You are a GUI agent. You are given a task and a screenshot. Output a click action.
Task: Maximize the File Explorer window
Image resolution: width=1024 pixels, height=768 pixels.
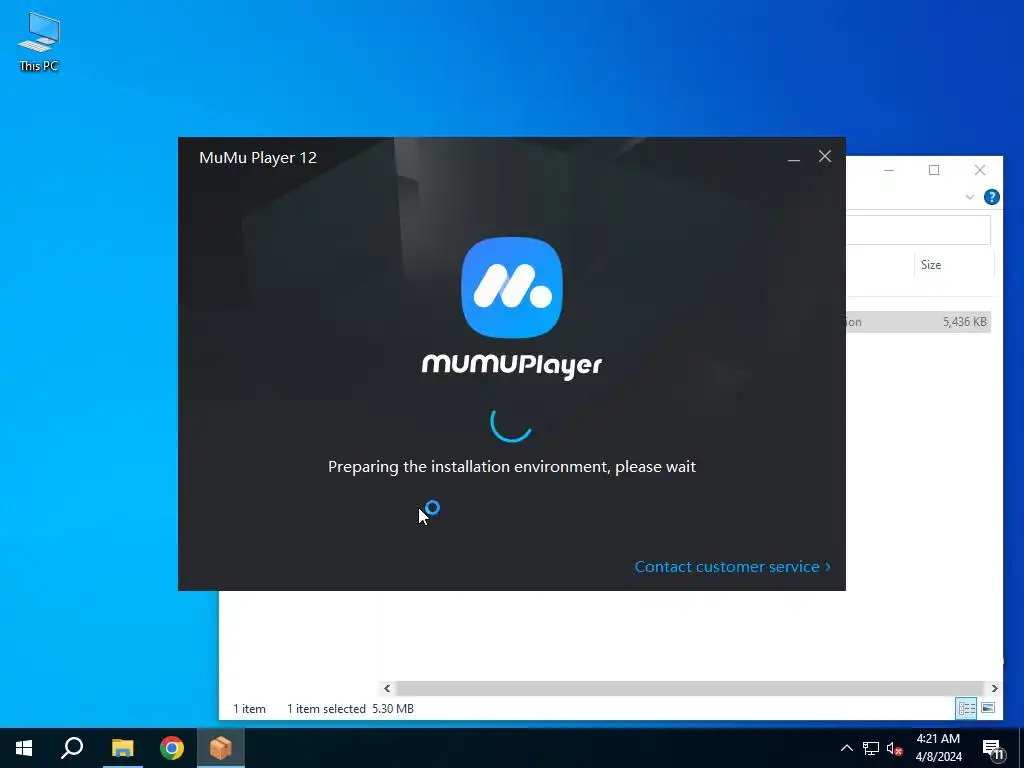point(934,170)
